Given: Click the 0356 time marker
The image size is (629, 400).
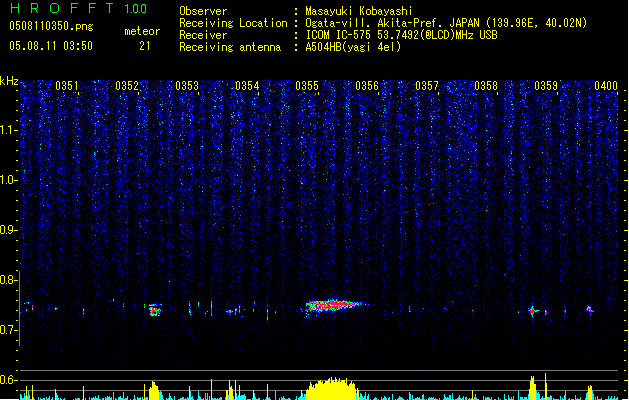Looking at the screenshot, I should pyautogui.click(x=367, y=86).
